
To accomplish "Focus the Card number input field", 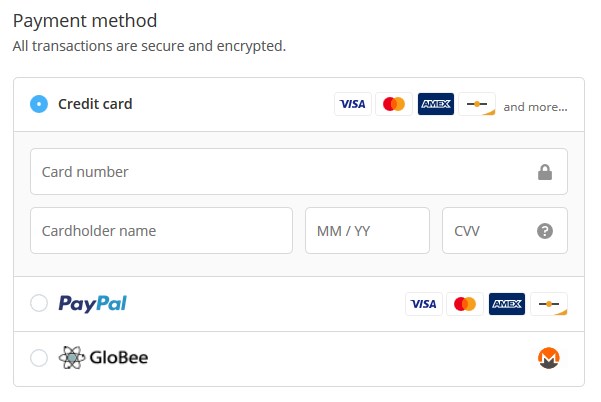I will click(299, 172).
